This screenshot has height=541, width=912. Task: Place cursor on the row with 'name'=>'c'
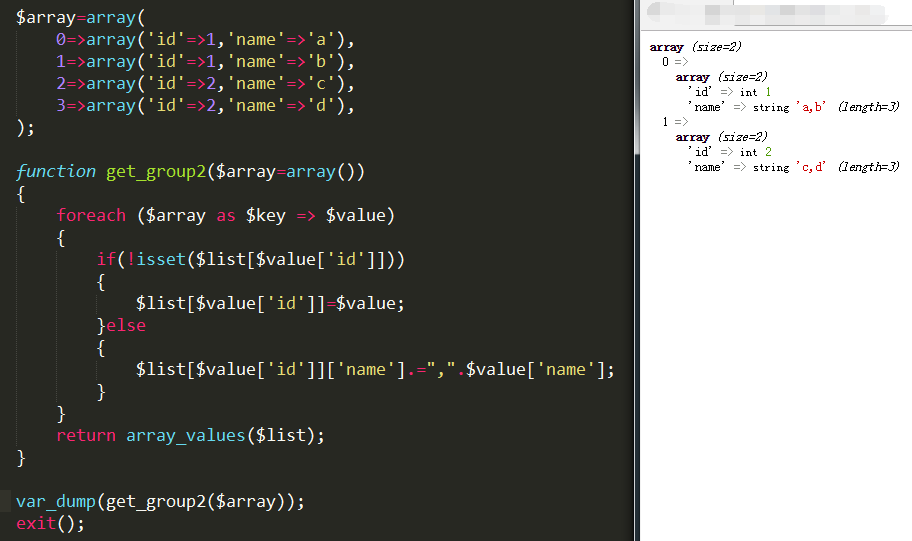click(x=205, y=84)
